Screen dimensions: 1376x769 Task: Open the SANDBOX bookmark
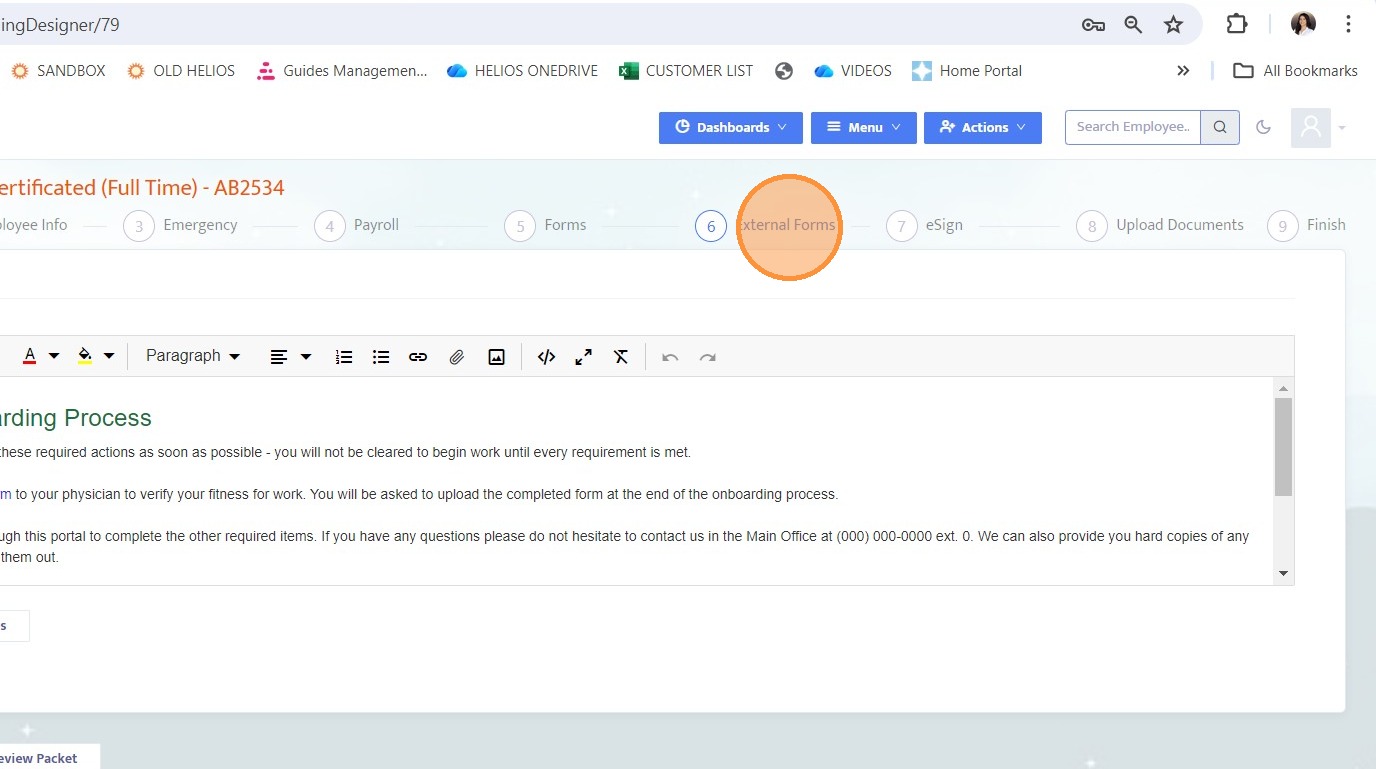(58, 71)
